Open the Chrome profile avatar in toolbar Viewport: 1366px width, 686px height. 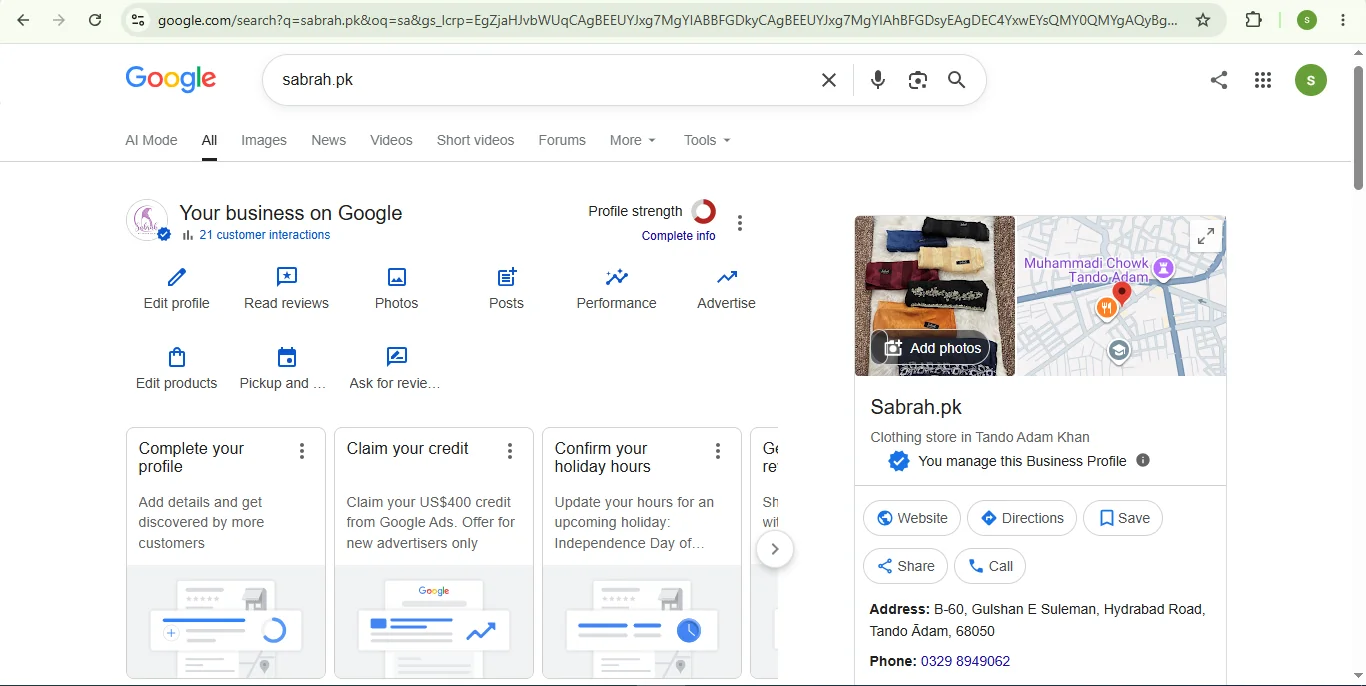pyautogui.click(x=1307, y=20)
